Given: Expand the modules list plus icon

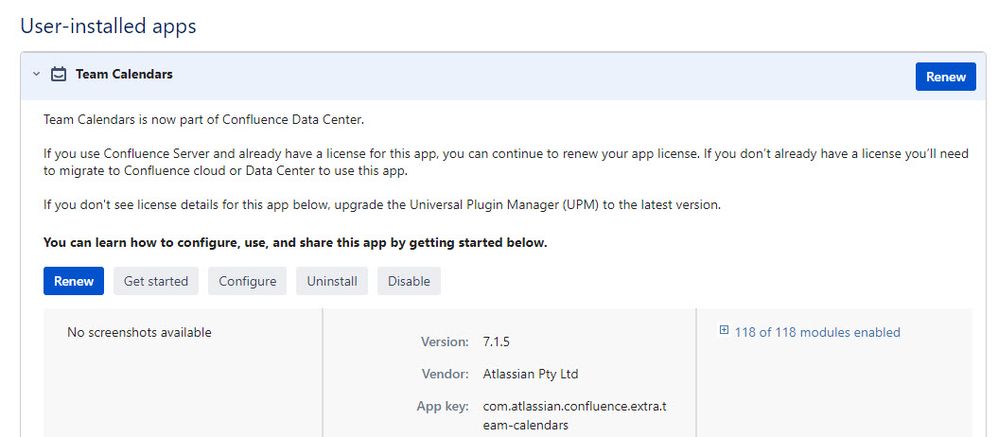Looking at the screenshot, I should pos(724,330).
